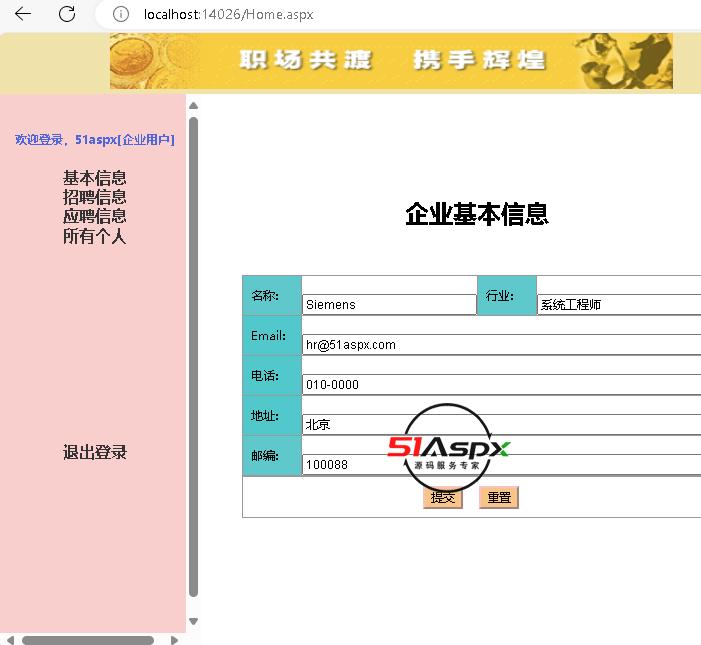Viewport: 701px width, 645px height.
Task: Click the 地址 field containing 北京
Action: tap(500, 424)
